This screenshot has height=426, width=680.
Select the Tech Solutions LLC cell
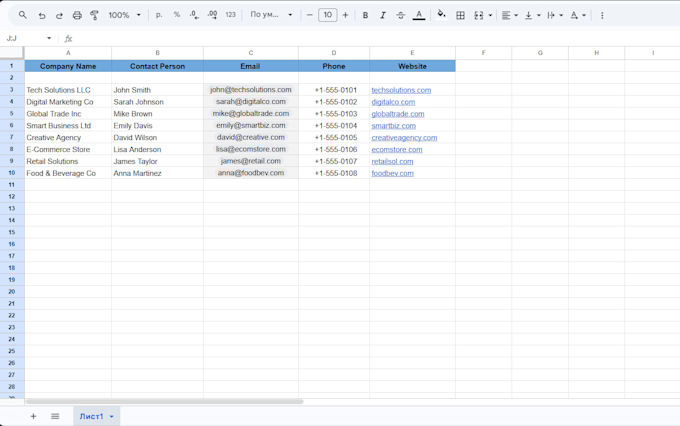[68, 90]
